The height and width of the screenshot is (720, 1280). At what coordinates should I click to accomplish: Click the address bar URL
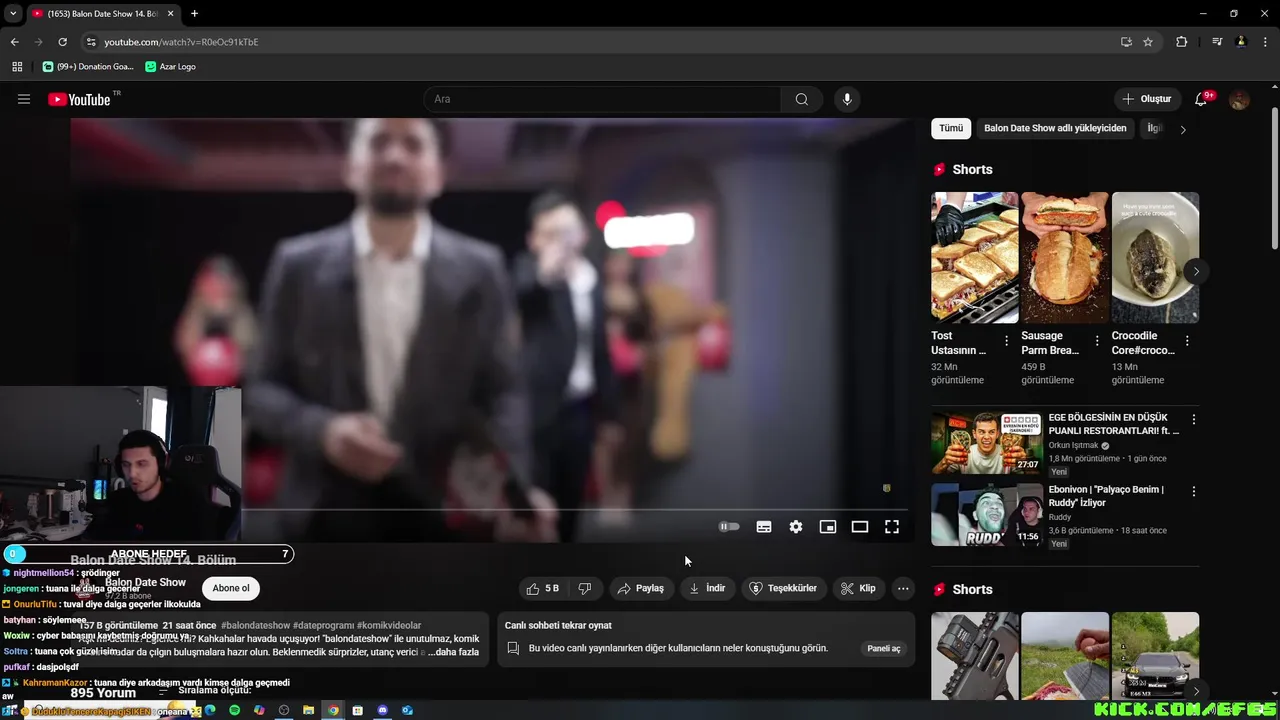point(181,42)
